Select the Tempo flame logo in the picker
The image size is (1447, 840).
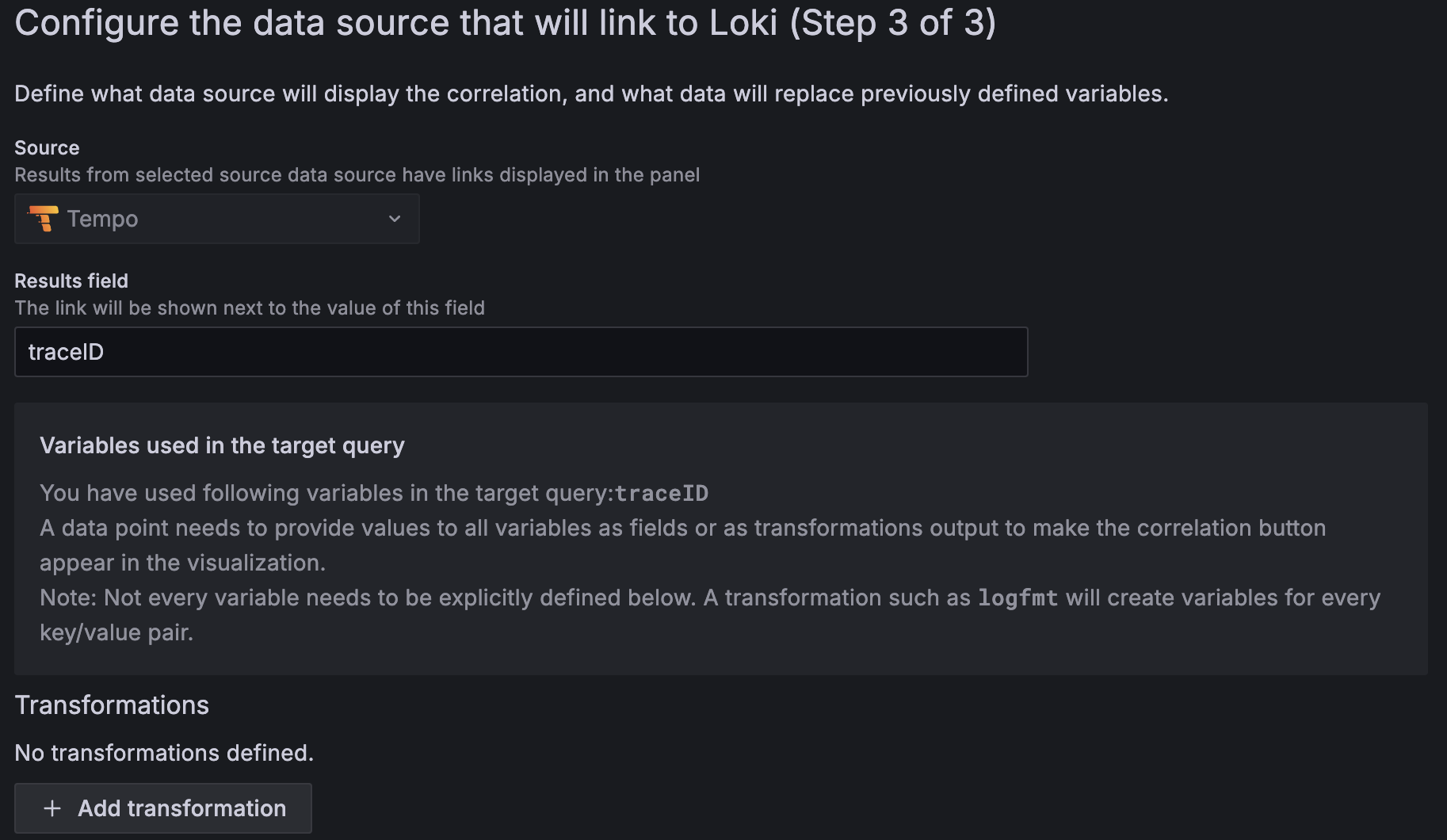(44, 219)
